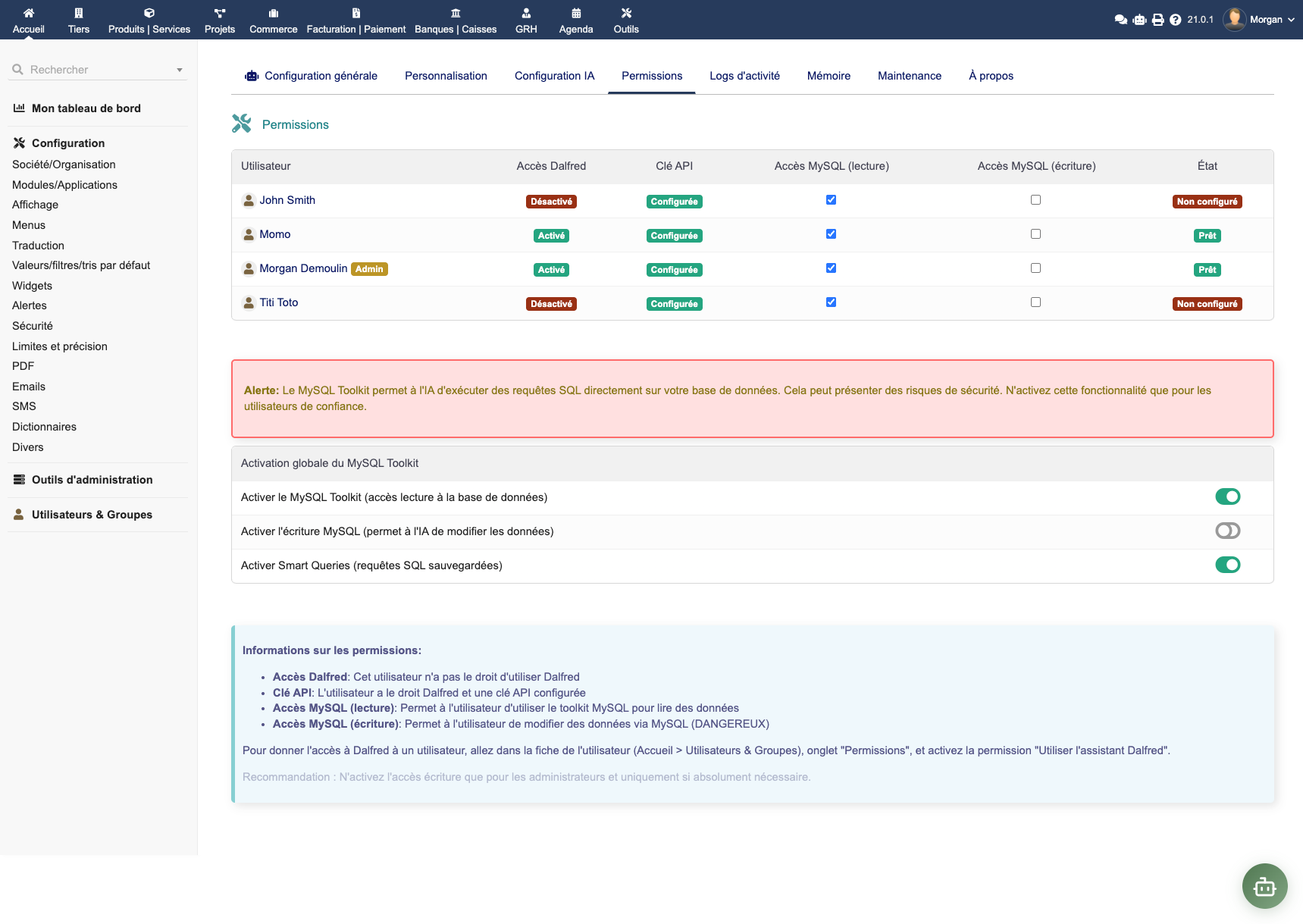Open the Agenda calendar icon

[576, 13]
